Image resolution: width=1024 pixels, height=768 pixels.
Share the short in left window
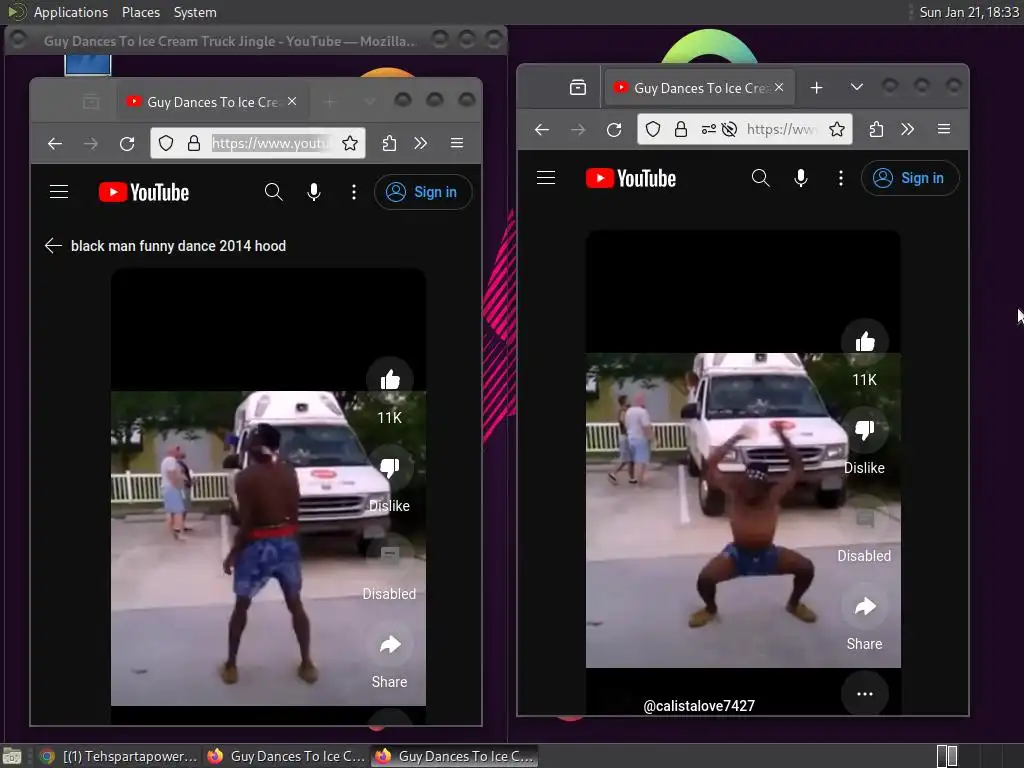pyautogui.click(x=390, y=645)
